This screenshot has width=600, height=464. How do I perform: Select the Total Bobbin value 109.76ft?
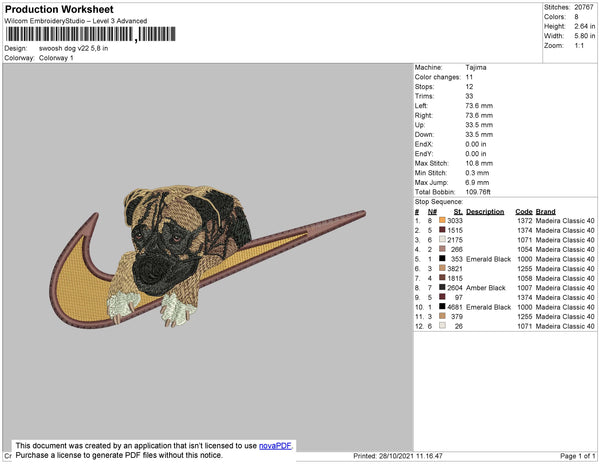(x=478, y=192)
